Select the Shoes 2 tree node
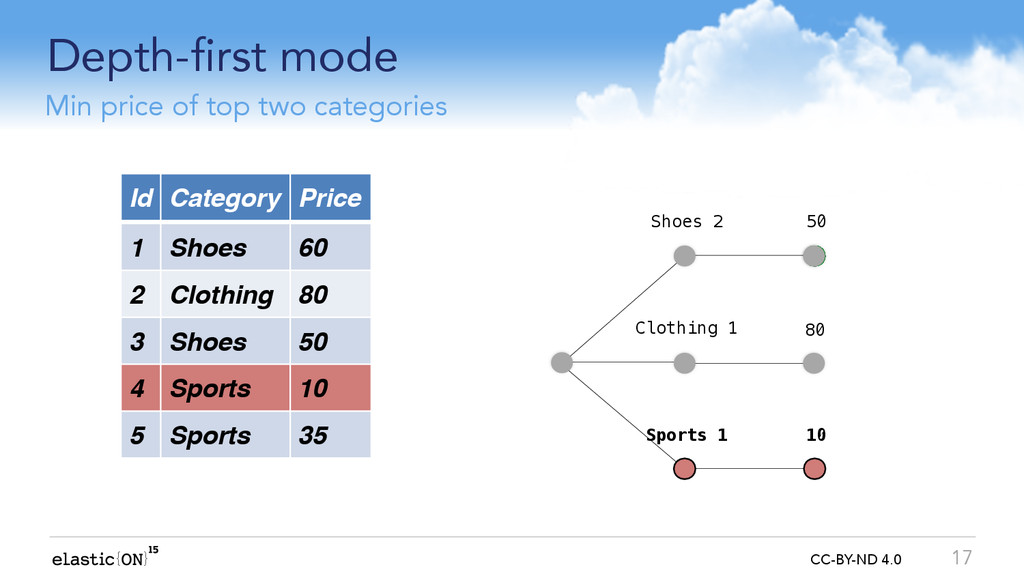This screenshot has width=1024, height=576. [684, 255]
